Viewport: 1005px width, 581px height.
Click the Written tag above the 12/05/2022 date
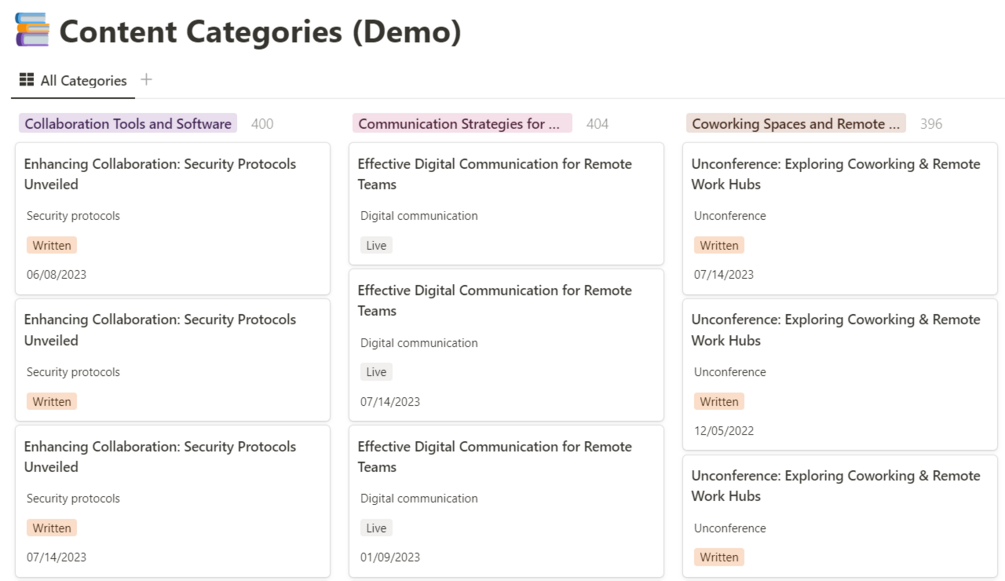(x=718, y=402)
